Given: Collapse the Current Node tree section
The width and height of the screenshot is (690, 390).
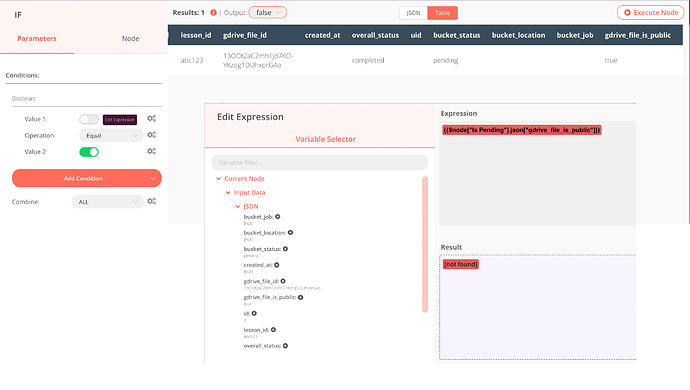Looking at the screenshot, I should [x=218, y=179].
